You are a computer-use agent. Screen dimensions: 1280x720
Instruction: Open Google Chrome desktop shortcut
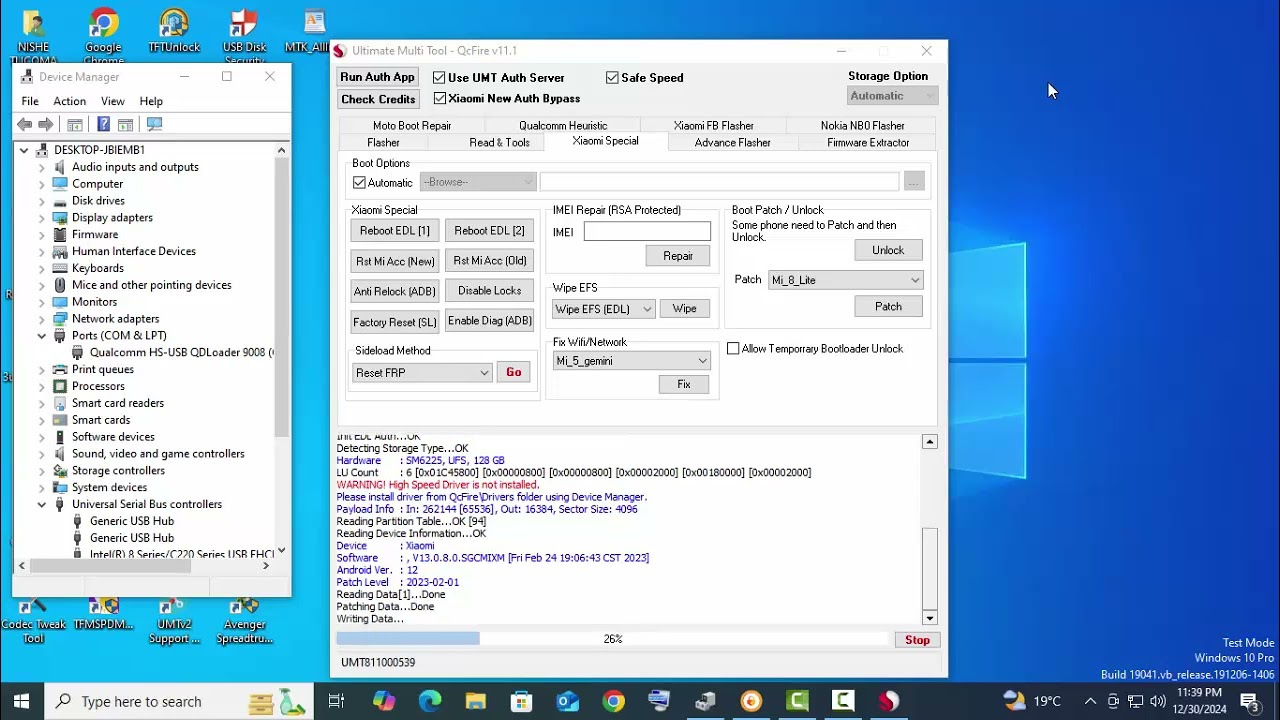[x=103, y=32]
